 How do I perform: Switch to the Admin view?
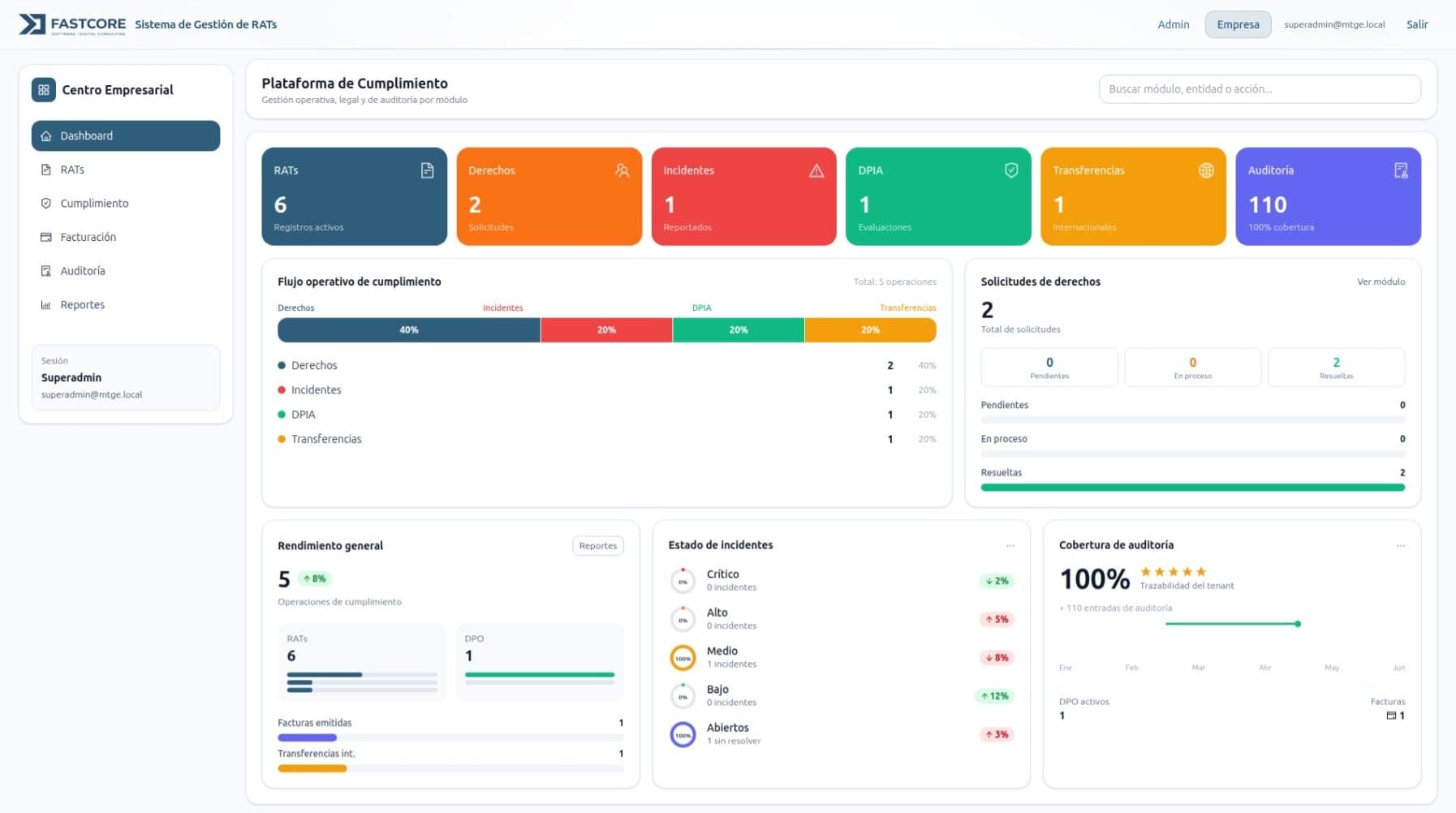pyautogui.click(x=1173, y=24)
